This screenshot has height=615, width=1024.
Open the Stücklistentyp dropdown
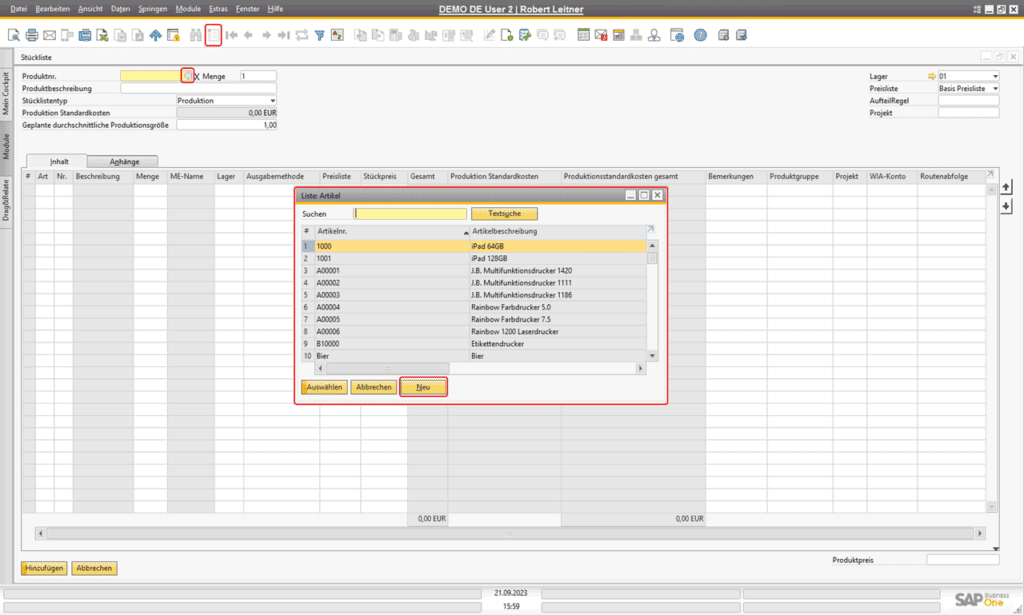(x=273, y=101)
